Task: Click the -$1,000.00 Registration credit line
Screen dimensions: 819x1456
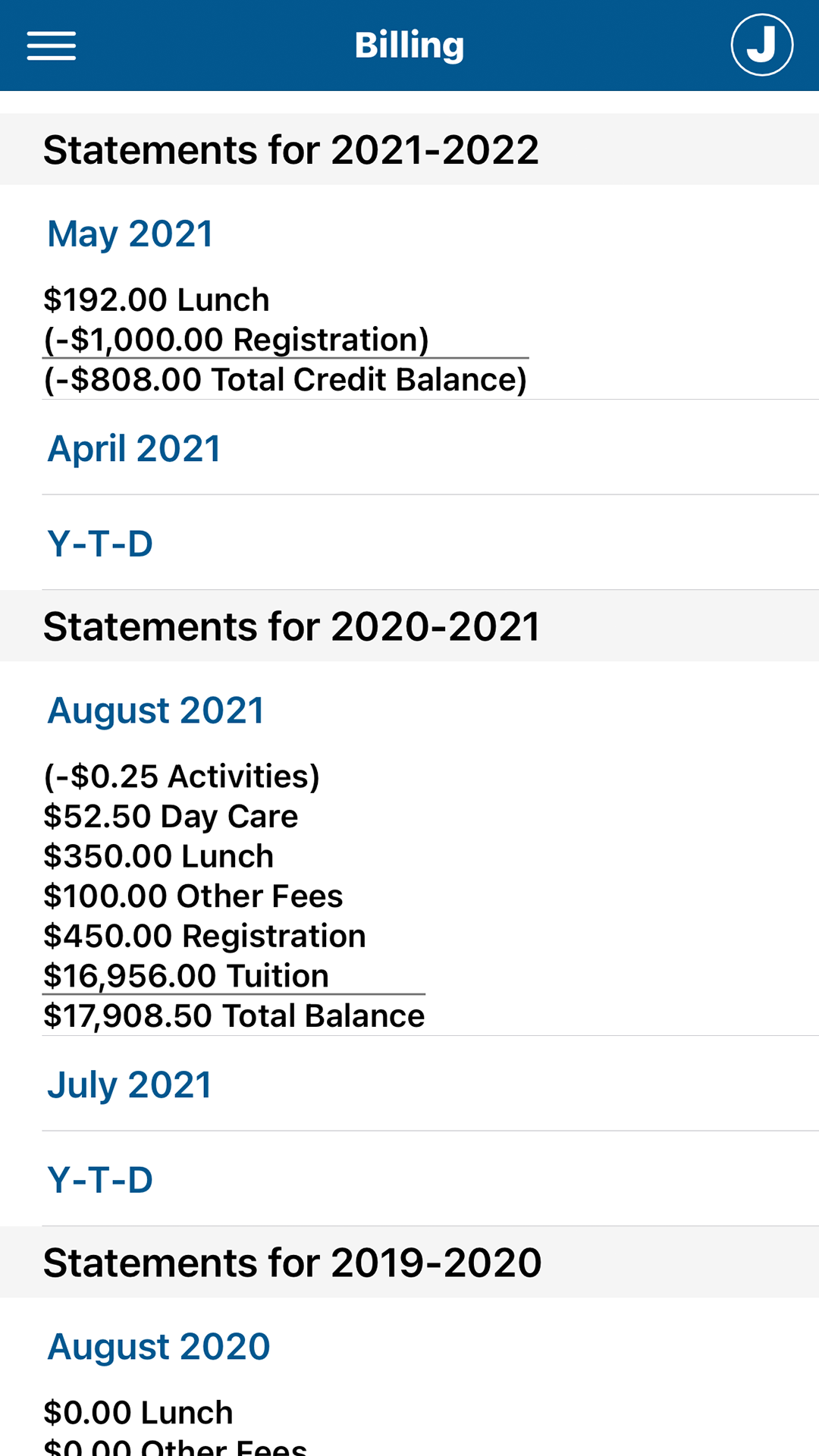Action: (236, 340)
